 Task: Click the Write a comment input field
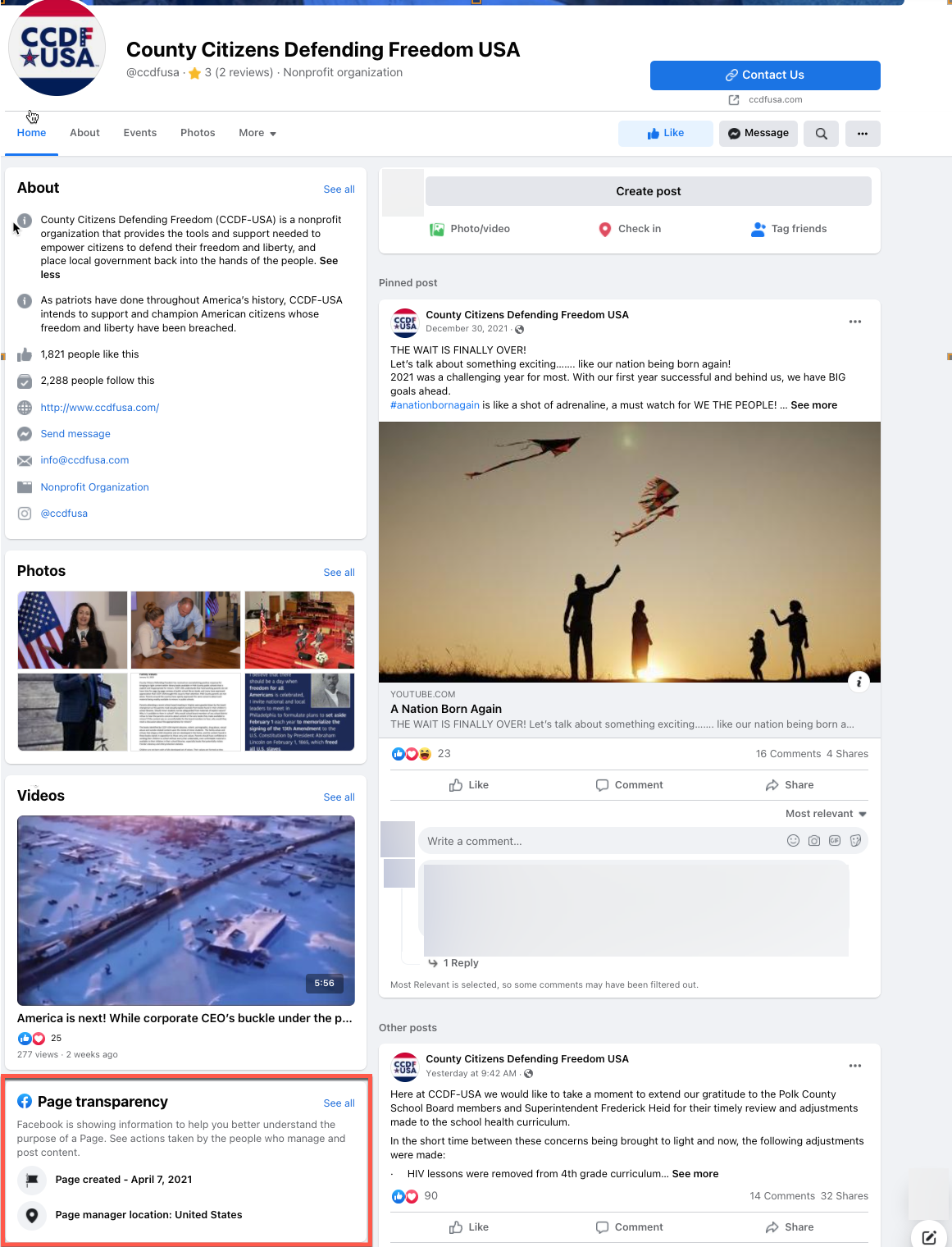point(599,841)
